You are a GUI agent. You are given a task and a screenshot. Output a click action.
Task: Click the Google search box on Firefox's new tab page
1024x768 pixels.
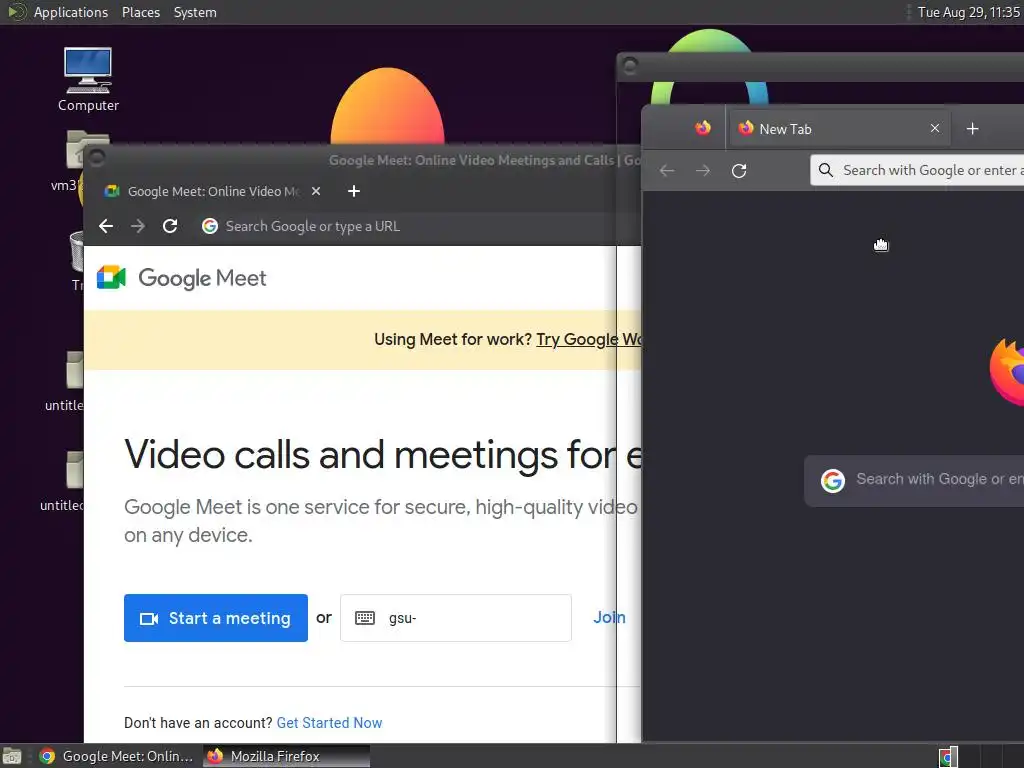point(914,481)
